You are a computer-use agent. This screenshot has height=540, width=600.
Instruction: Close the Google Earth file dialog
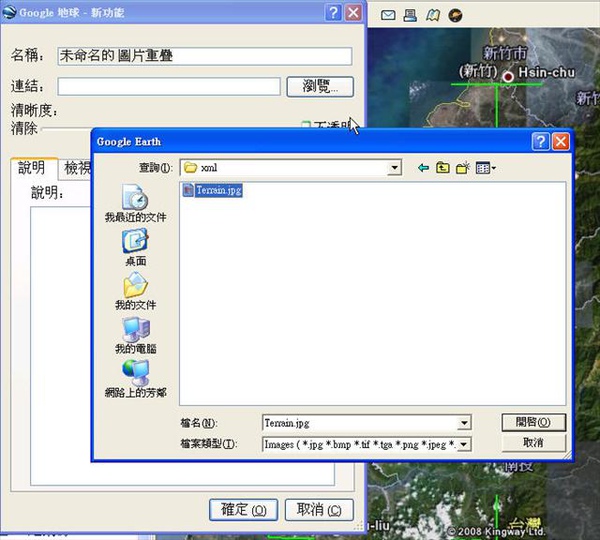click(x=561, y=142)
